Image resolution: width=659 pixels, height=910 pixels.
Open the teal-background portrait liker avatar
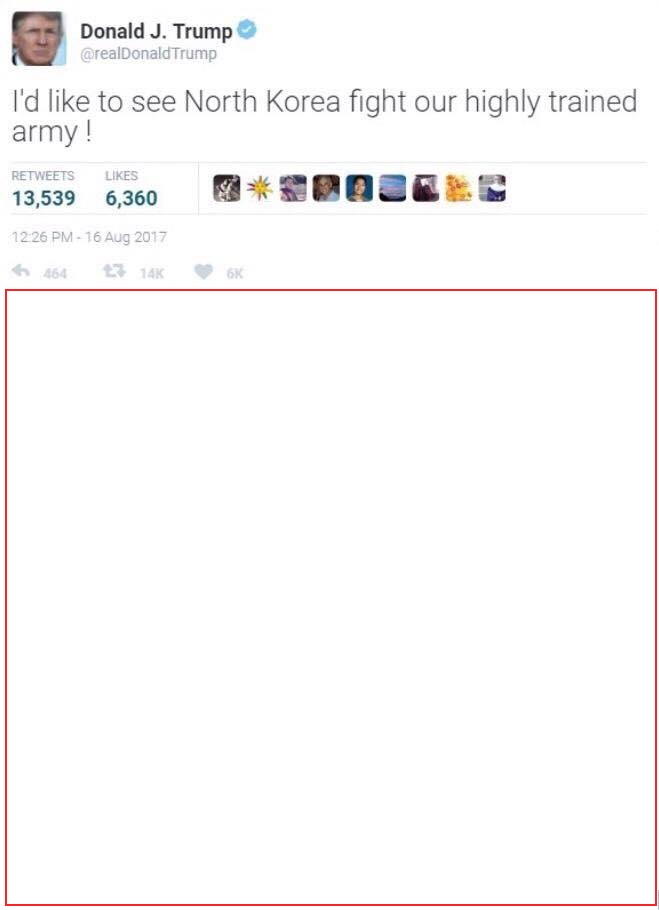[x=359, y=189]
